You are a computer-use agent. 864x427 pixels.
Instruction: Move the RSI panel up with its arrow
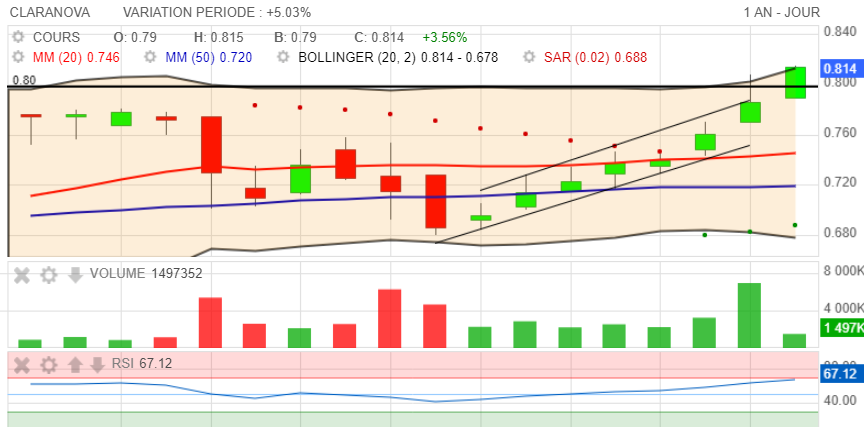point(75,364)
